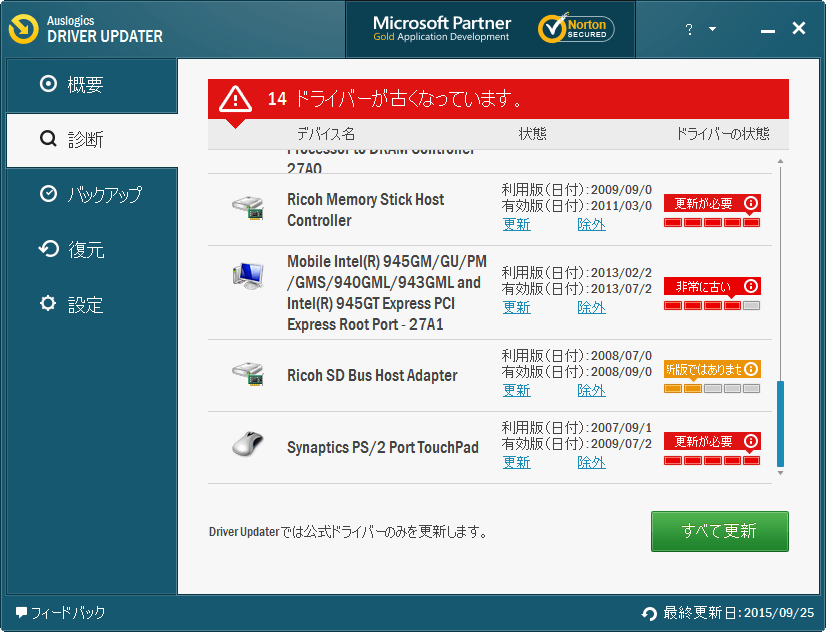Click the Ricoh SD Bus Host Adapter device icon
Viewport: 826px width, 632px height.
pos(248,374)
